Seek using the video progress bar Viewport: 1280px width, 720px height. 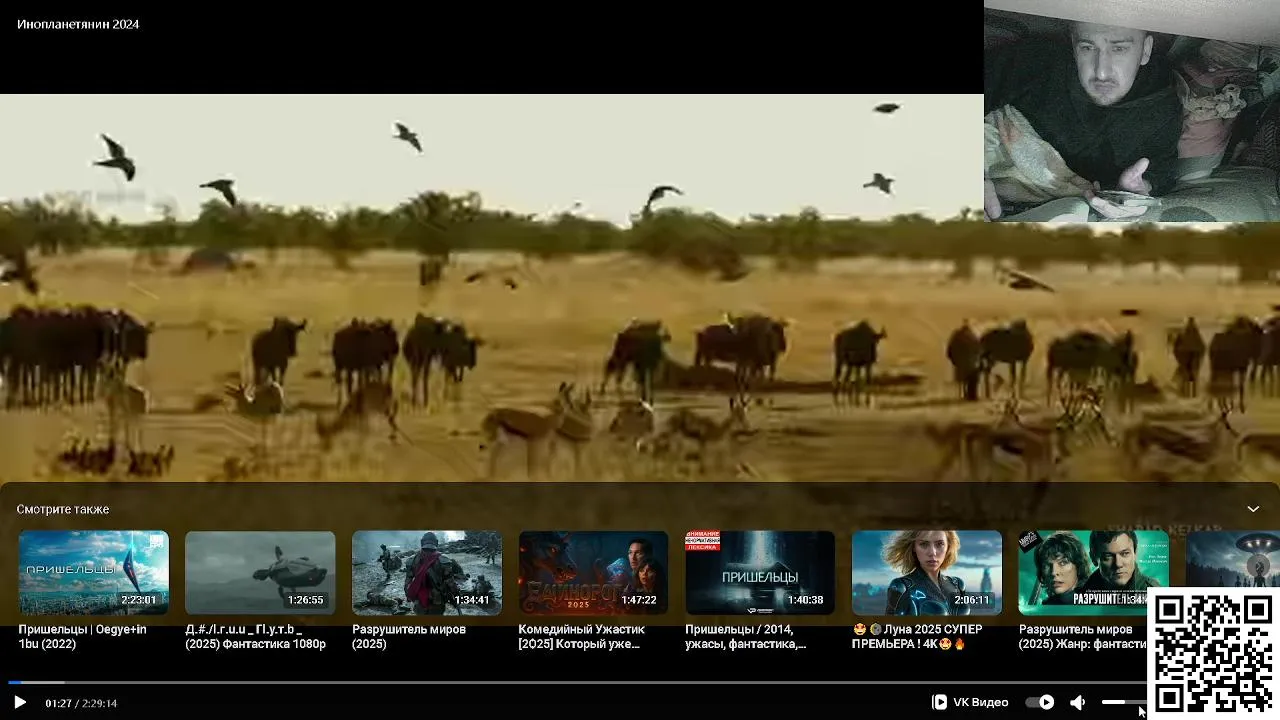pyautogui.click(x=576, y=683)
